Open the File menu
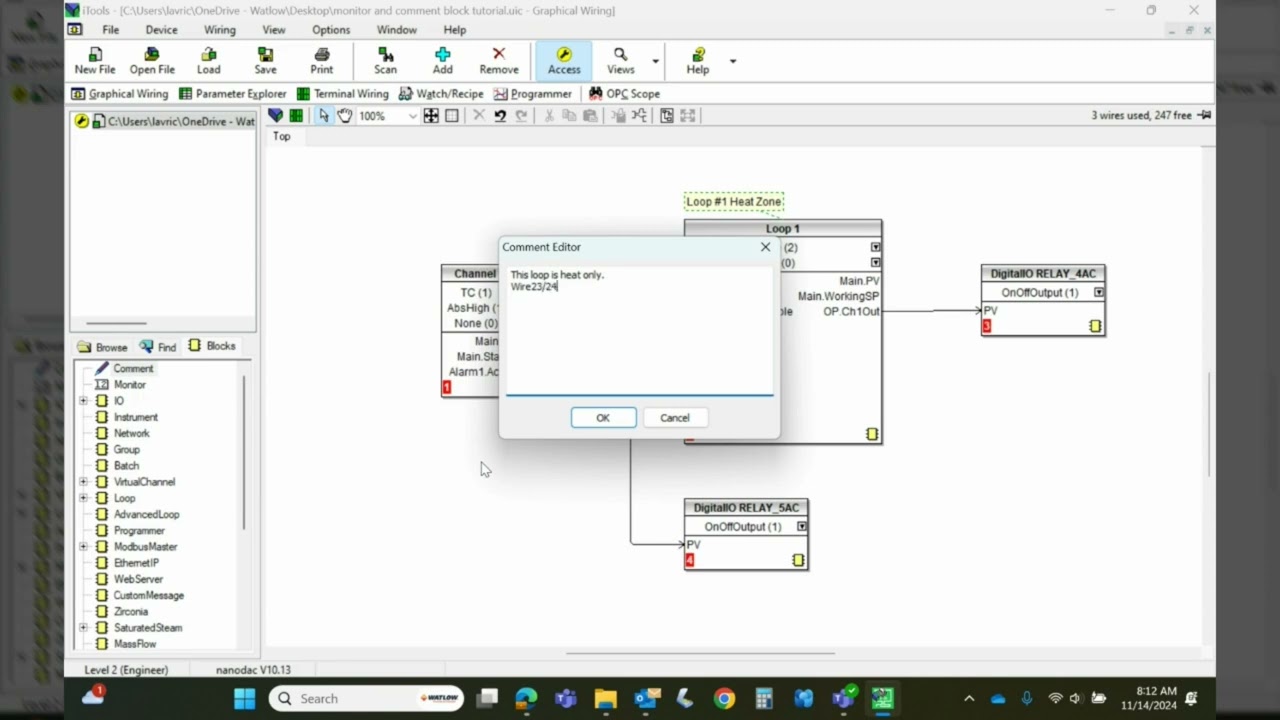Screen dimensions: 1280x720 [111, 30]
